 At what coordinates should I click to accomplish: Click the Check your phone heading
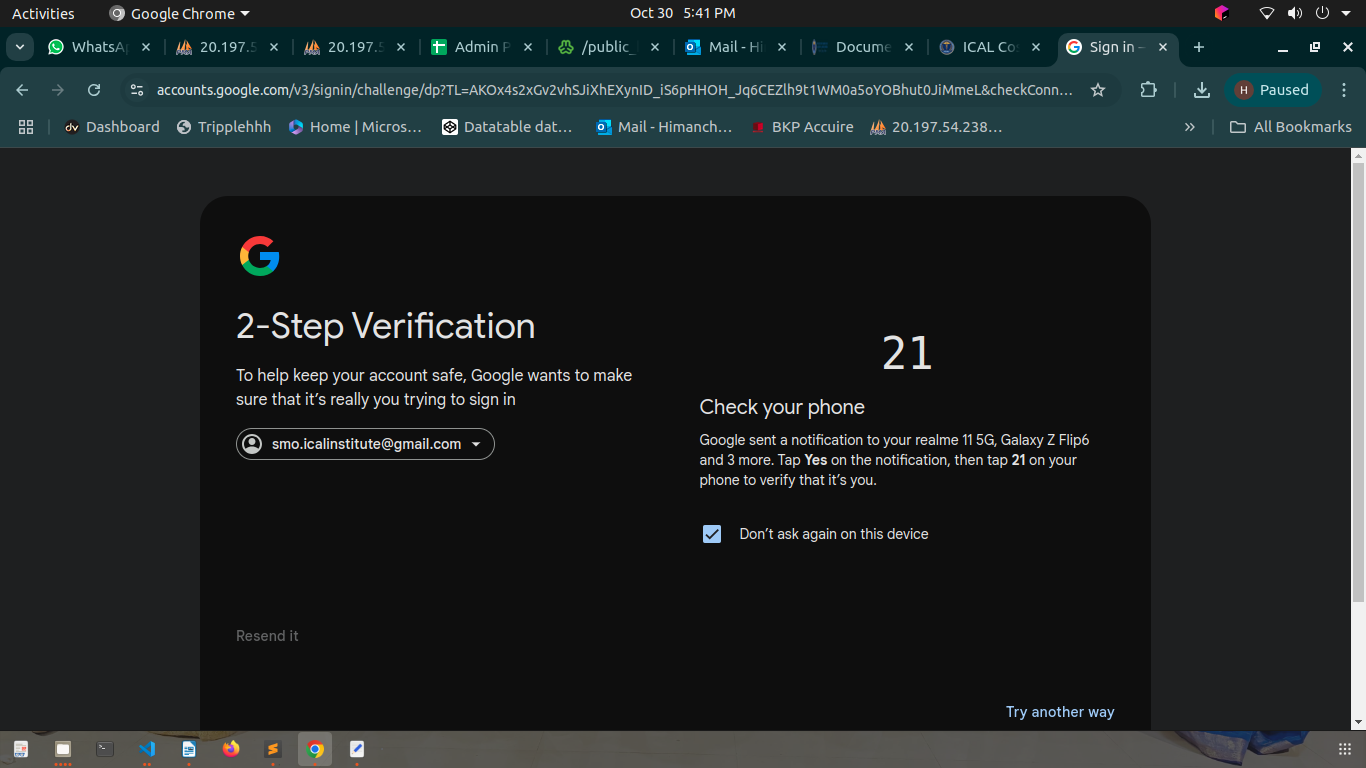[x=782, y=407]
